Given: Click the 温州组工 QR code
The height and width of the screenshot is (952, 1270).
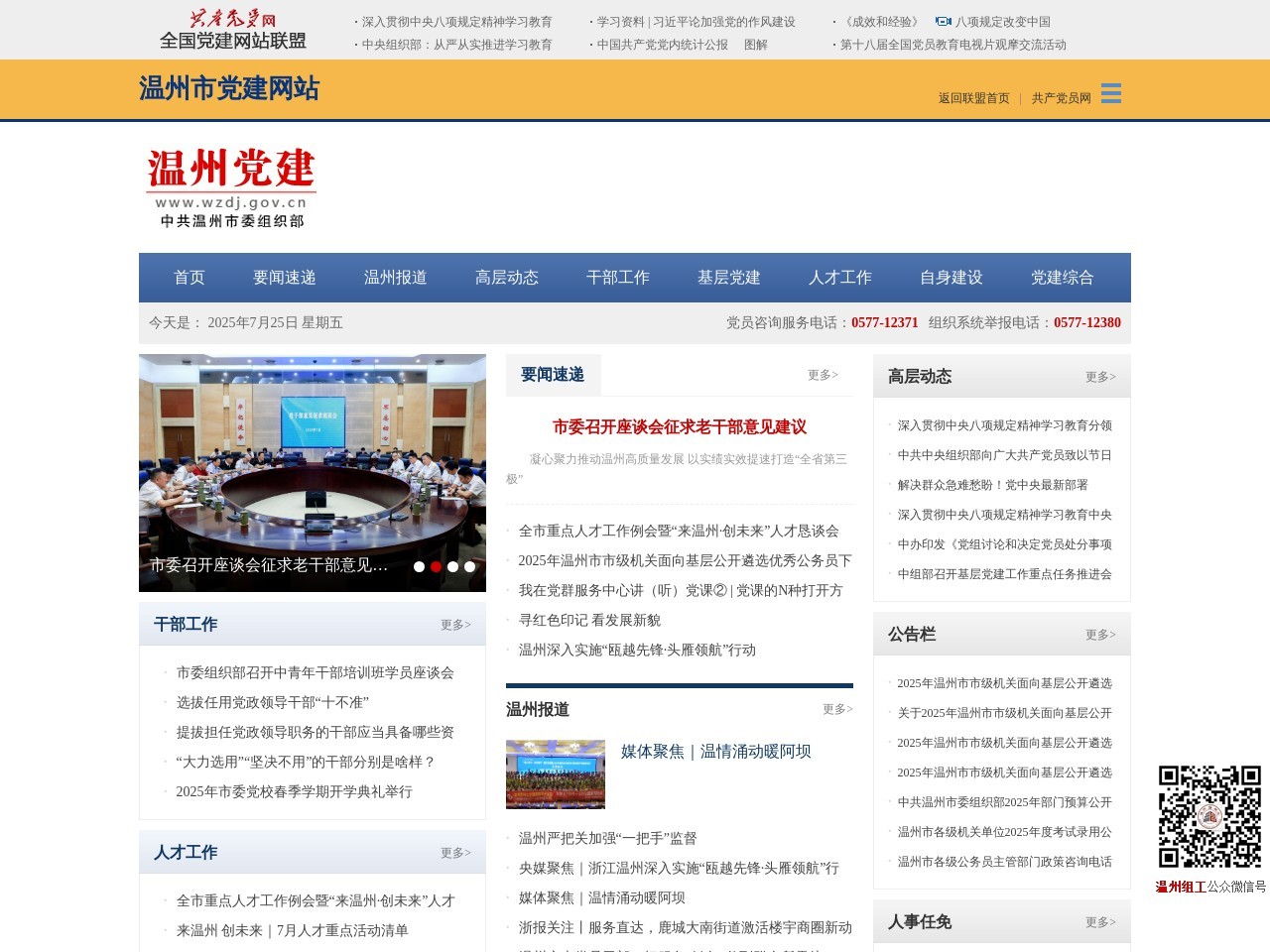Looking at the screenshot, I should pyautogui.click(x=1206, y=815).
